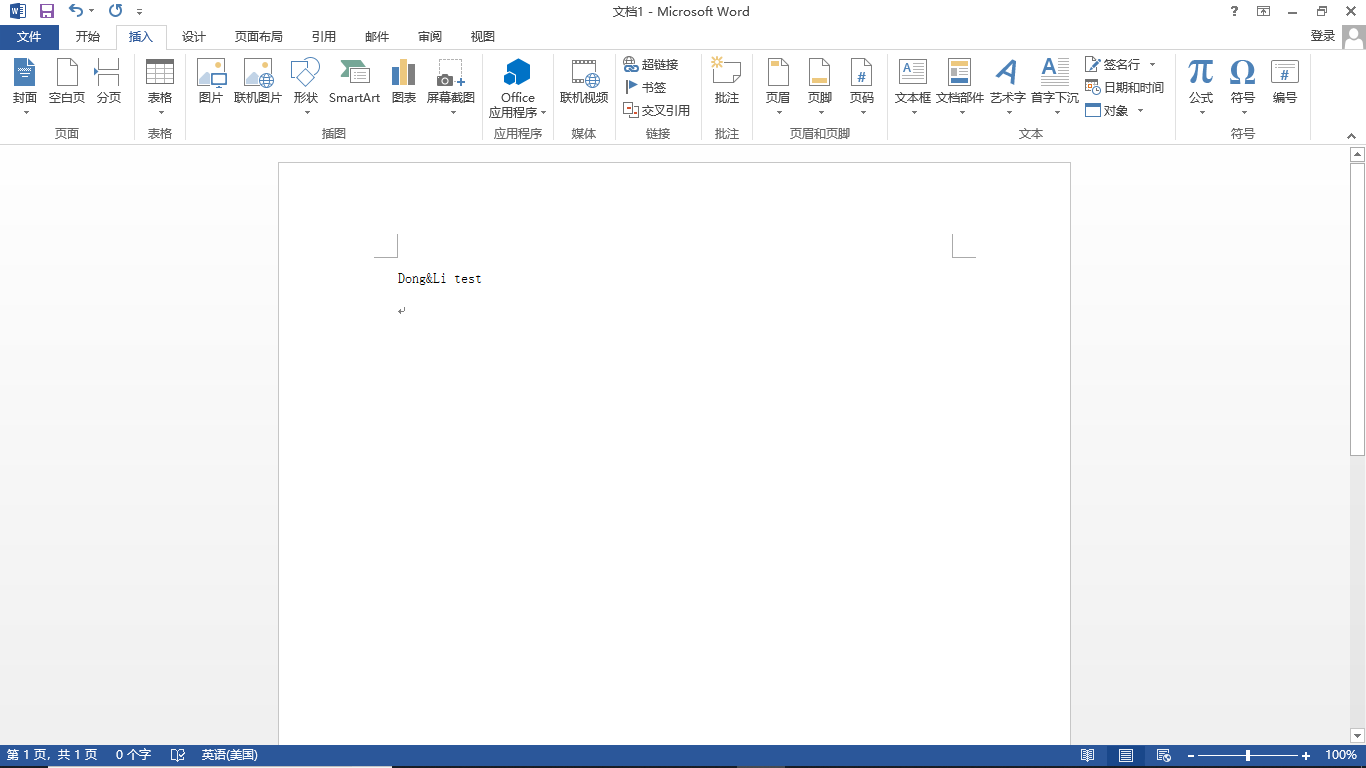Open the header (页眉) options

[x=778, y=86]
